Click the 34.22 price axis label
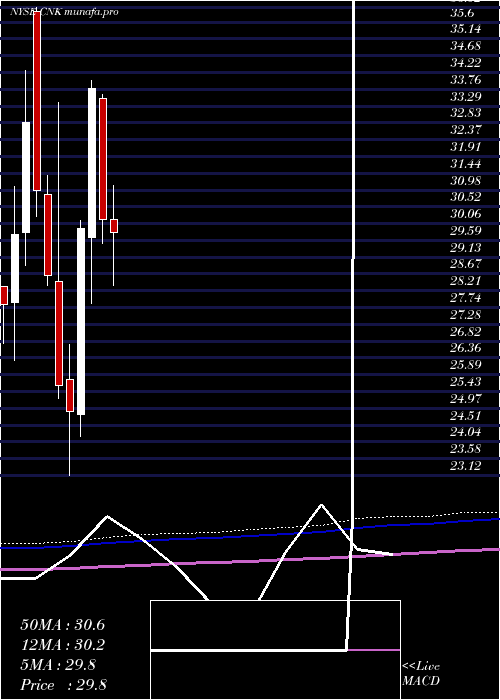Viewport: 500px width, 700px height. pos(466,63)
